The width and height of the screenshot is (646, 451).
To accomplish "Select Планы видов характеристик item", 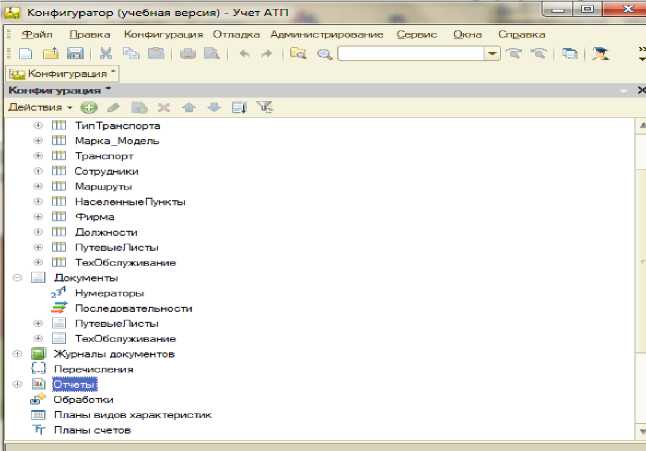I will [x=133, y=415].
